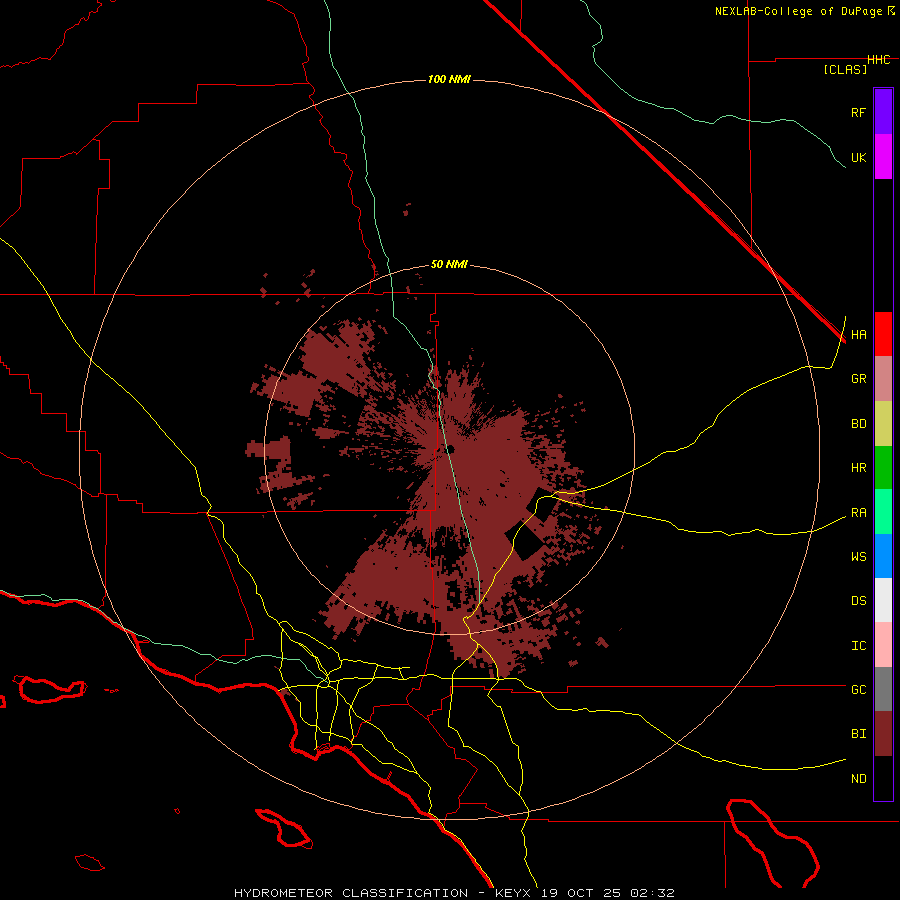Click the IC light pink legend swatch
This screenshot has width=900, height=900.
(x=883, y=645)
